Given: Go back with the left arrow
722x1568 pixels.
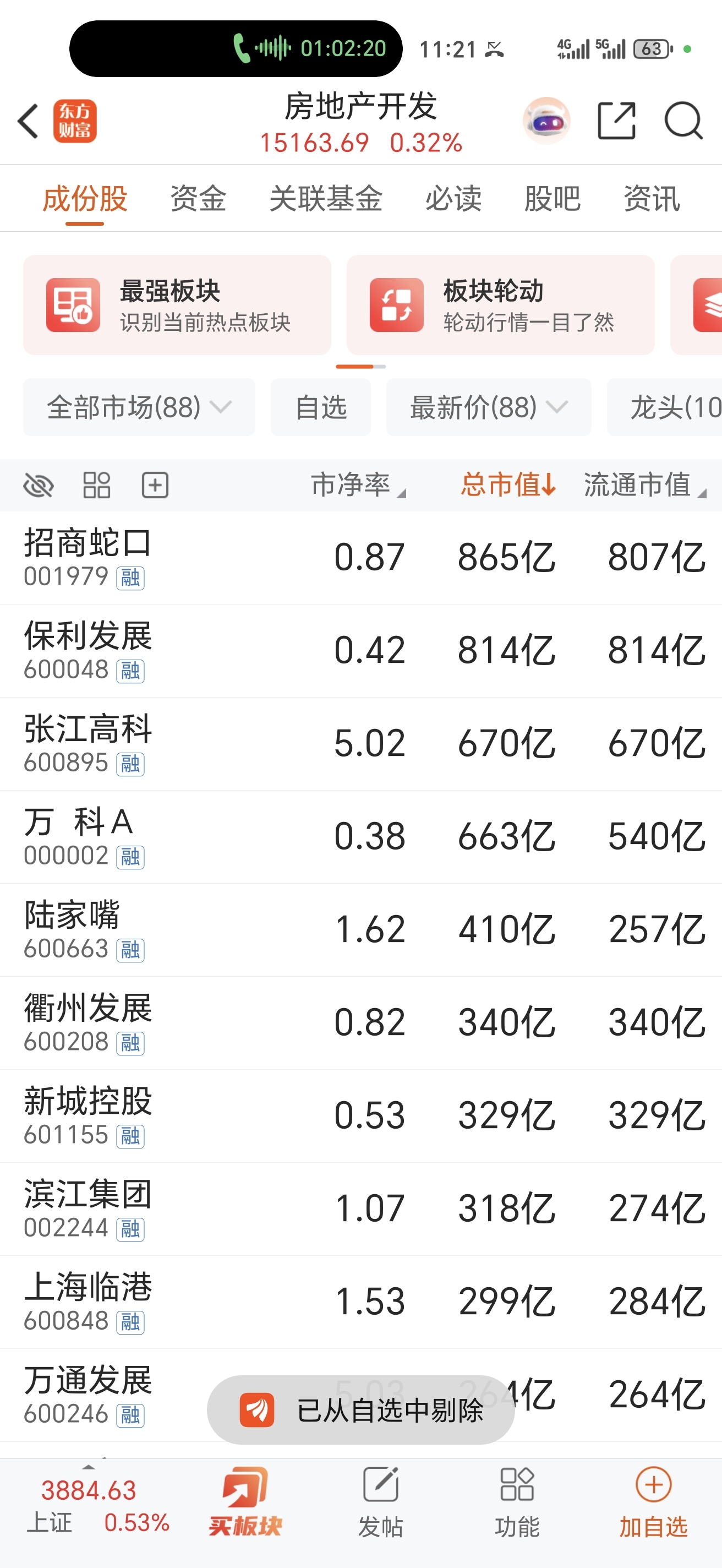Looking at the screenshot, I should (x=29, y=121).
